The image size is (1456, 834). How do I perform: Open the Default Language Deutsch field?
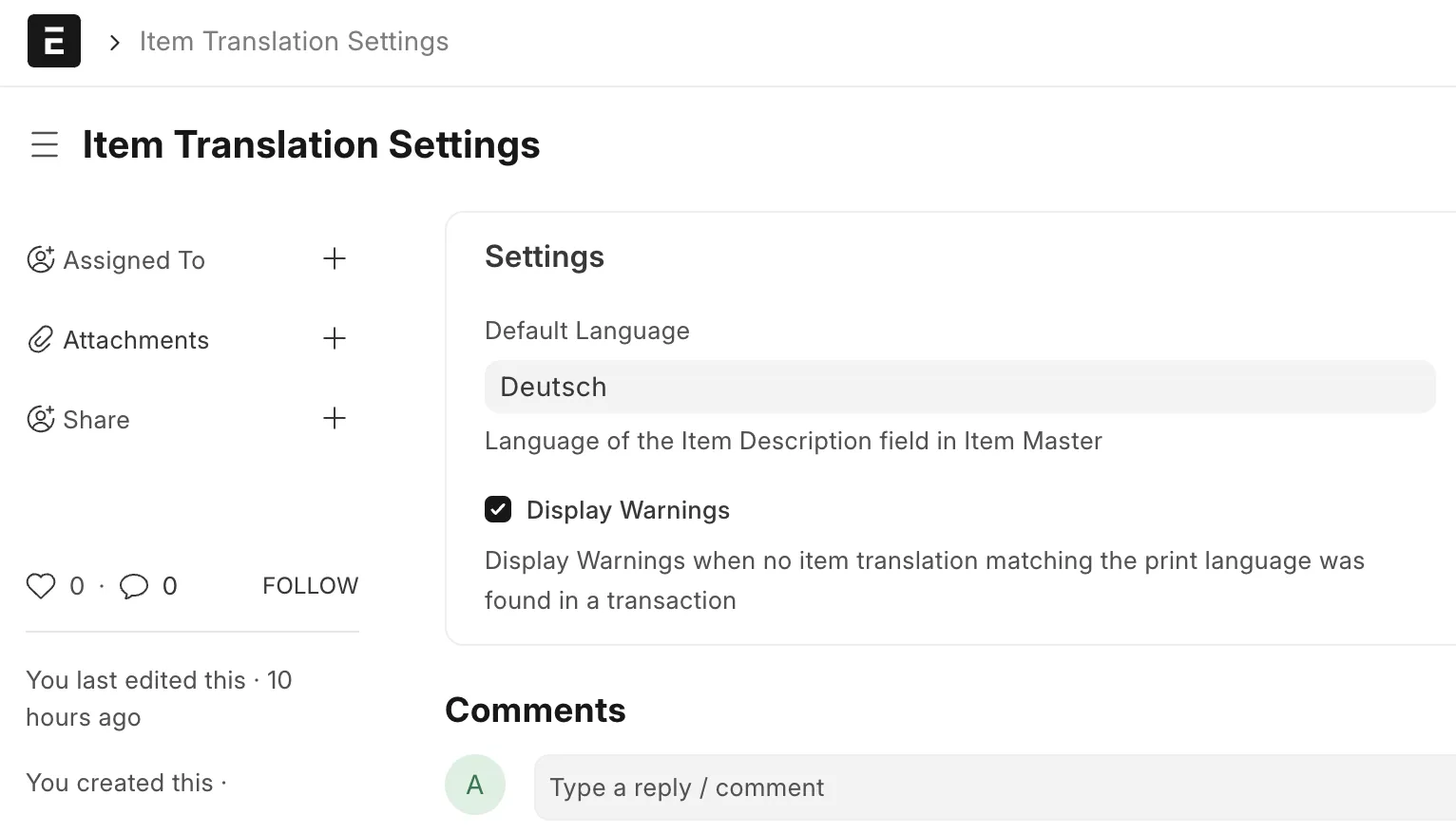point(960,387)
